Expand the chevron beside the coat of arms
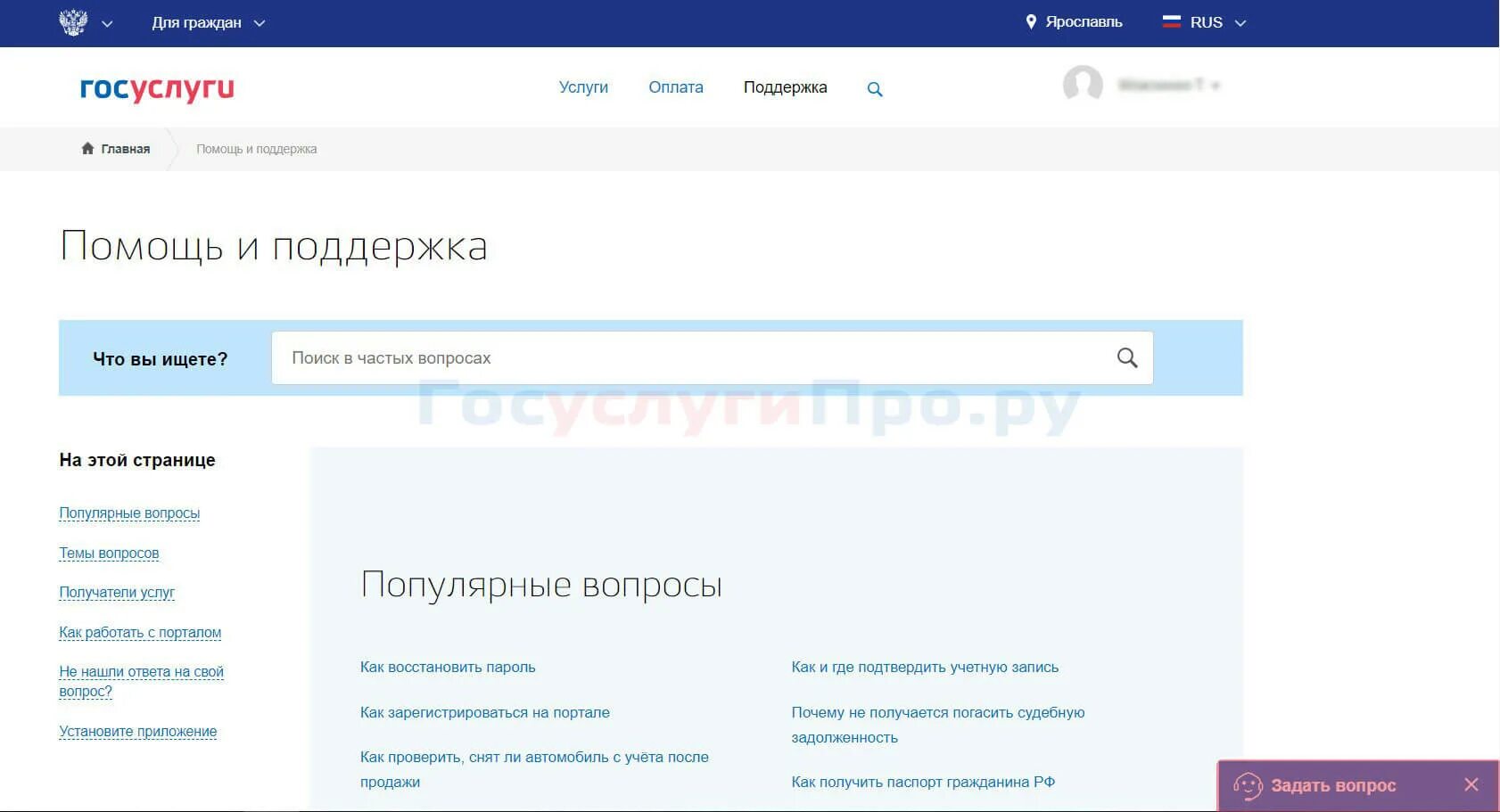This screenshot has width=1500, height=812. (x=107, y=24)
